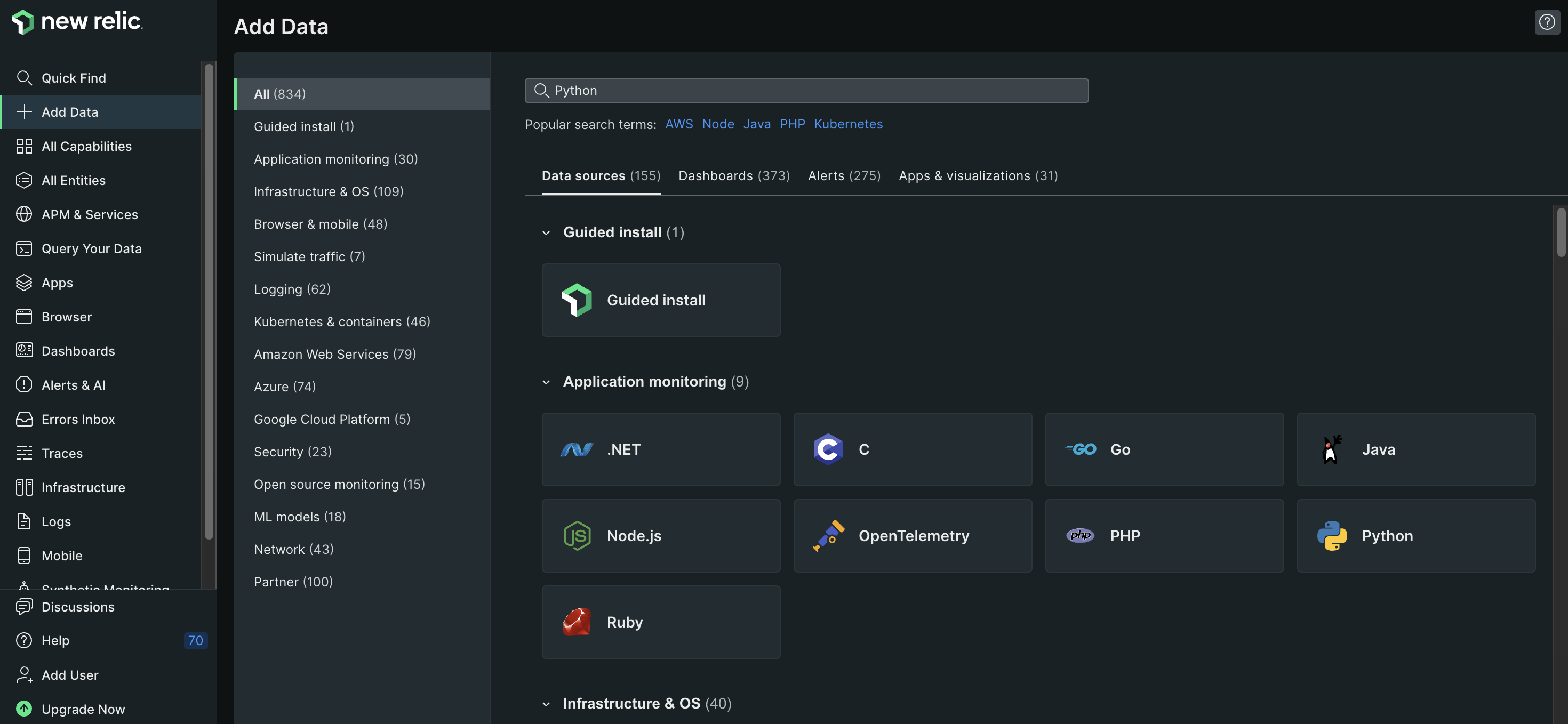Click the Errors Inbox tray icon
The width and height of the screenshot is (1568, 724).
(x=24, y=419)
